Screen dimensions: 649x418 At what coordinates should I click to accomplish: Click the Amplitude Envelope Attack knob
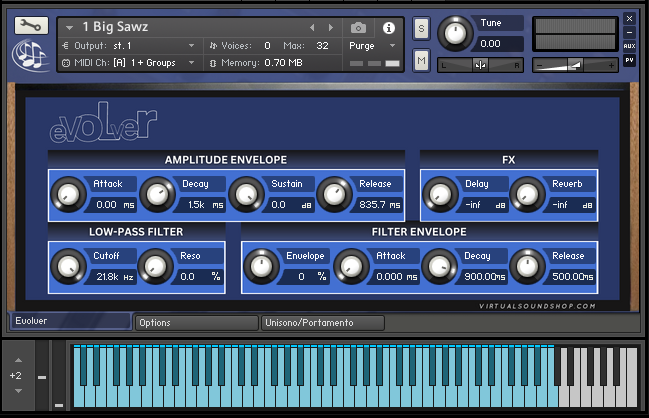coord(69,194)
